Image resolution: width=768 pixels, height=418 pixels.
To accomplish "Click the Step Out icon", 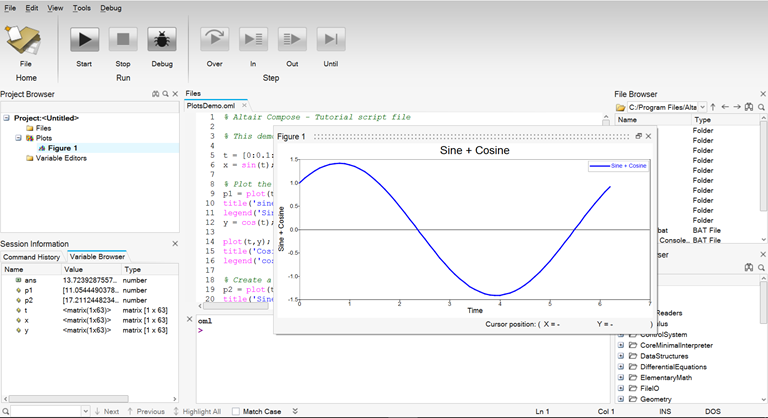I will tap(292, 40).
